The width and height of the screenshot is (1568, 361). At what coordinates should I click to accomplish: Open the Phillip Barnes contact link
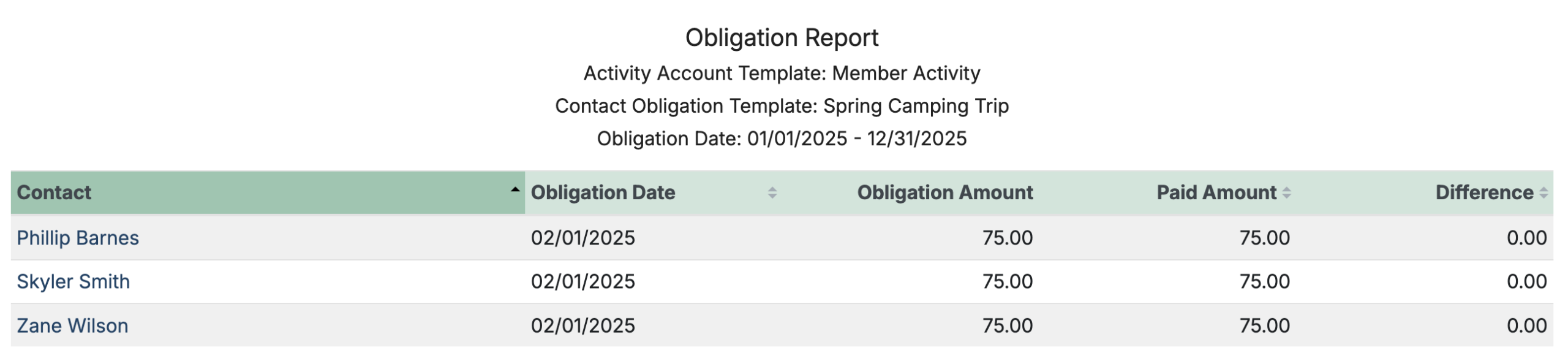tap(78, 238)
